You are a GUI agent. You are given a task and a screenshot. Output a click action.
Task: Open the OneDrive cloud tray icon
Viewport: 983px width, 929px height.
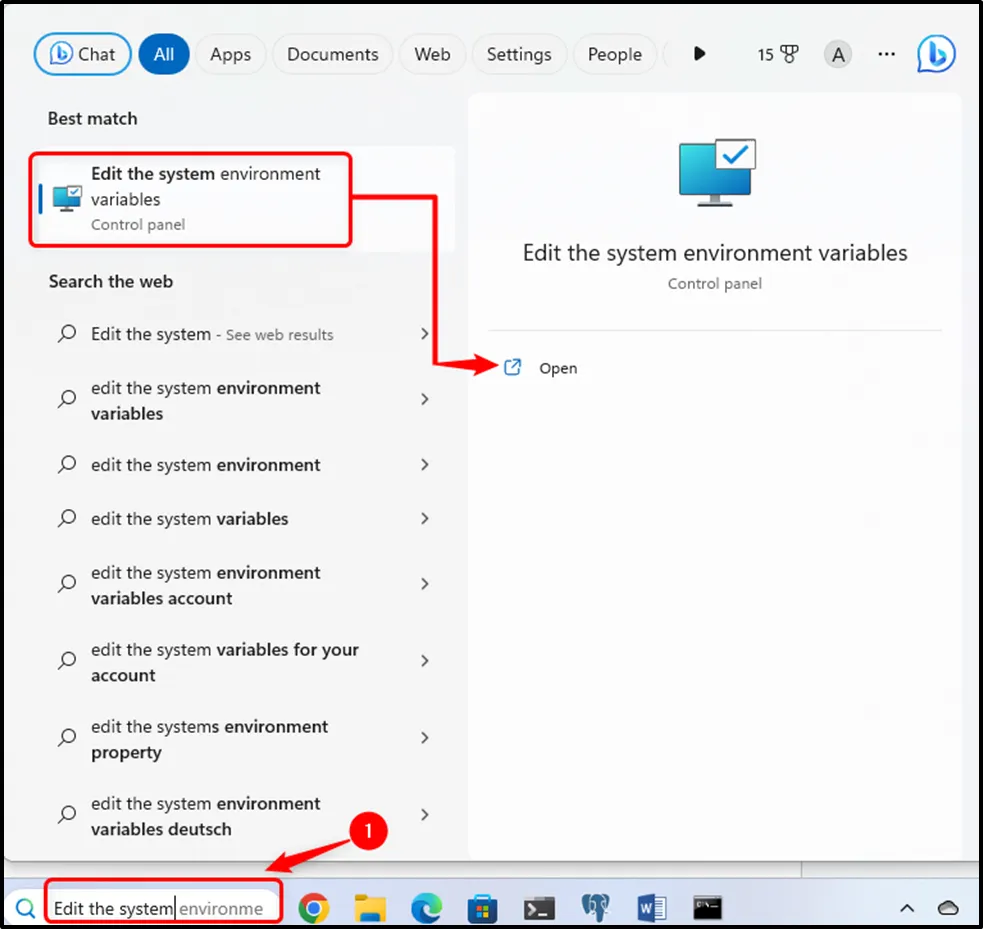click(x=948, y=908)
